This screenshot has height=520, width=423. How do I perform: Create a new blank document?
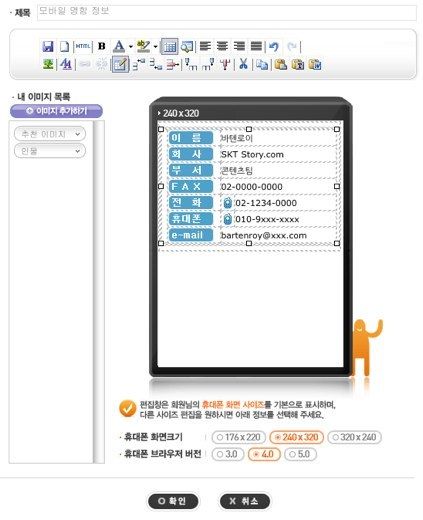click(x=64, y=46)
